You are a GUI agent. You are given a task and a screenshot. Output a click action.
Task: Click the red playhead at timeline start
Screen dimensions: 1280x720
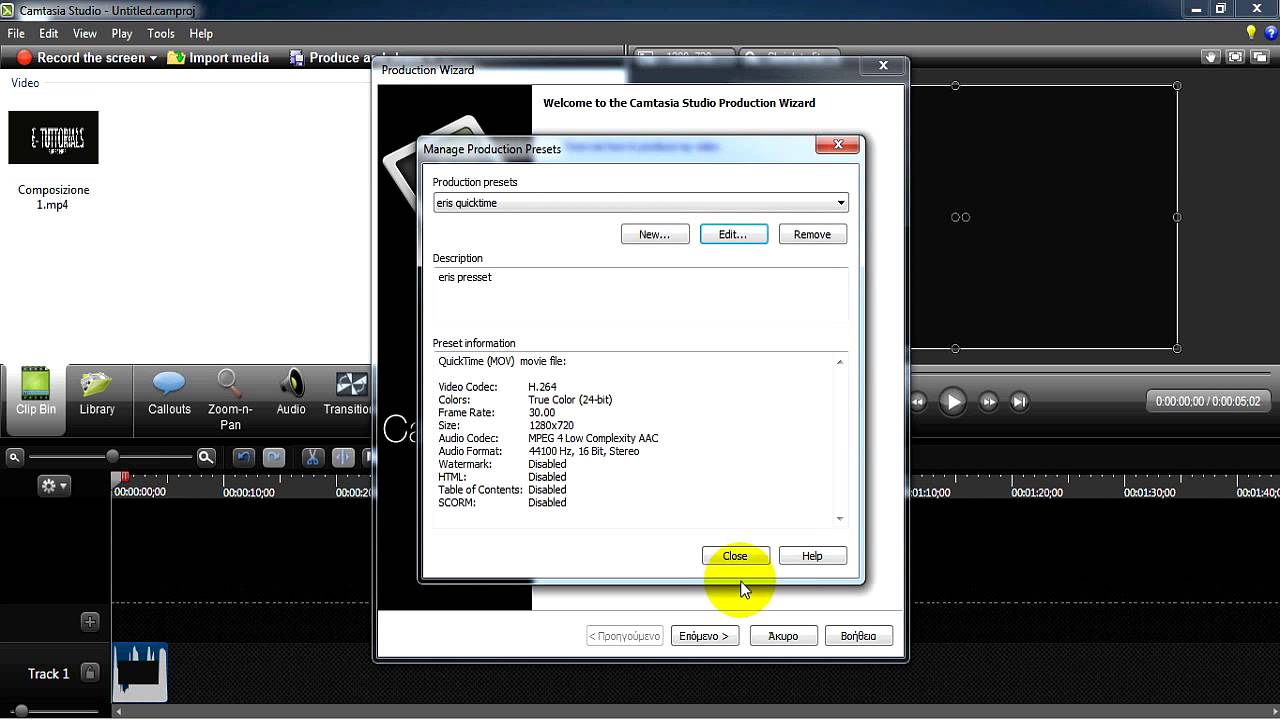[124, 477]
